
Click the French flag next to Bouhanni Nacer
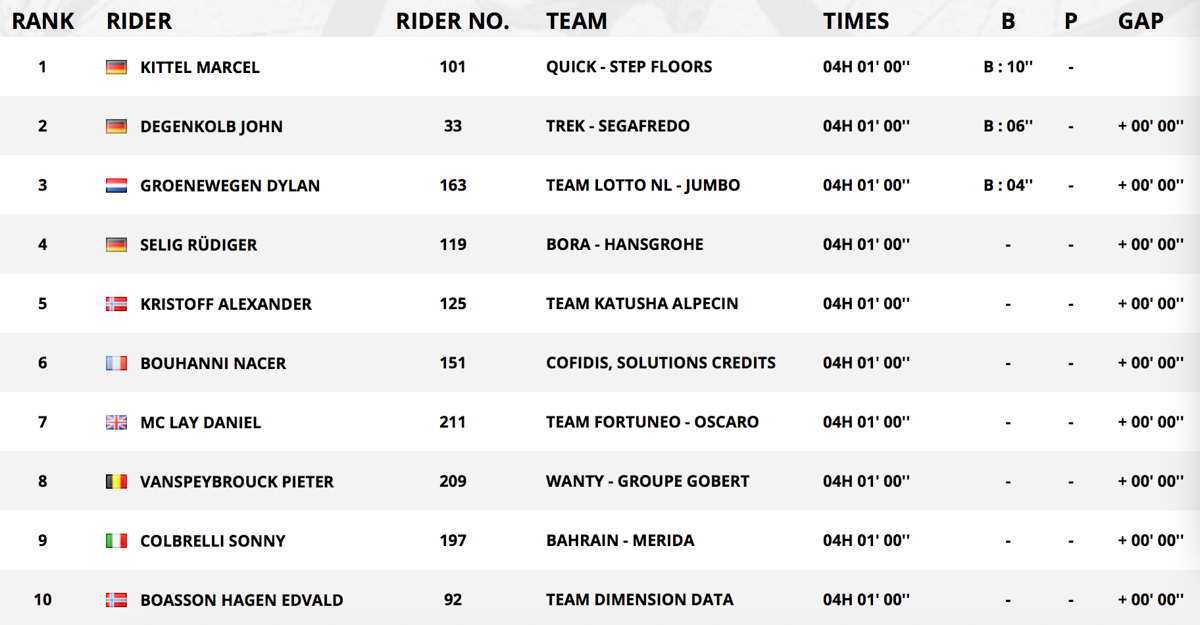116,363
